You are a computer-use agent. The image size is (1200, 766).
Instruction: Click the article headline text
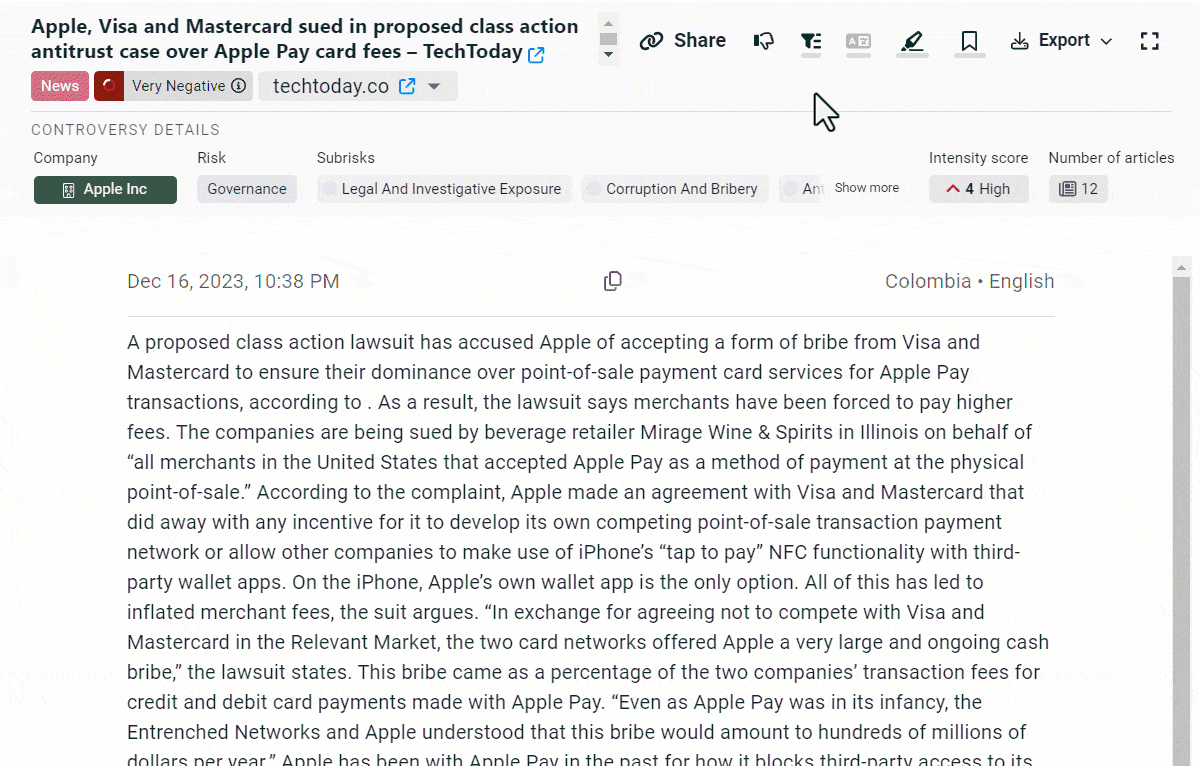[x=305, y=39]
